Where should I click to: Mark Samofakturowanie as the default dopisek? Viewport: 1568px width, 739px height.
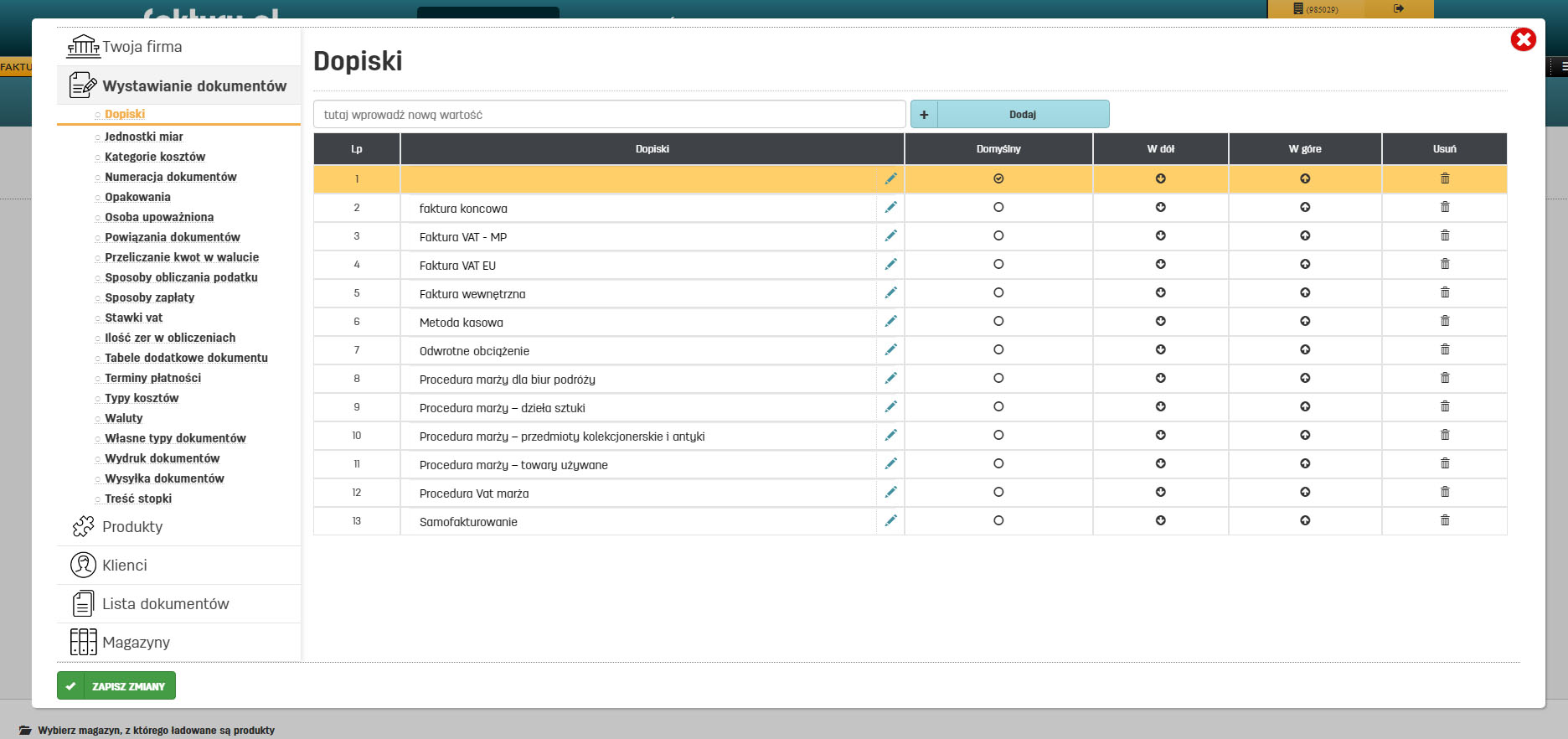tap(998, 520)
